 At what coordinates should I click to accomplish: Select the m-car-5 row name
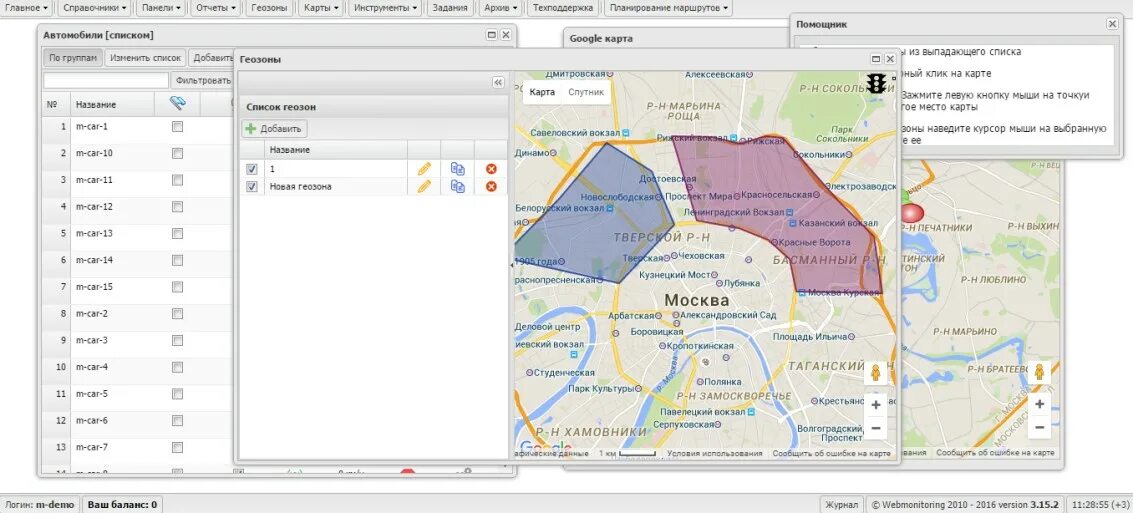click(x=92, y=394)
